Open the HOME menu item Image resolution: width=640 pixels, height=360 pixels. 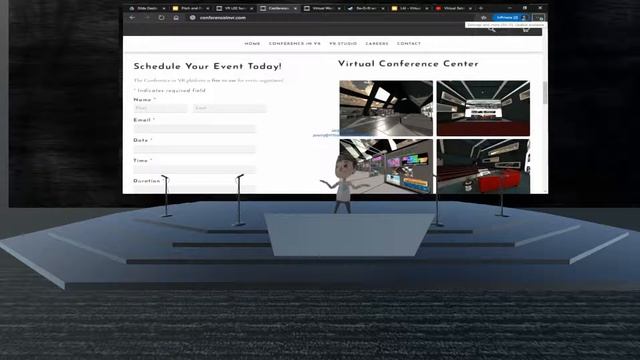point(252,44)
